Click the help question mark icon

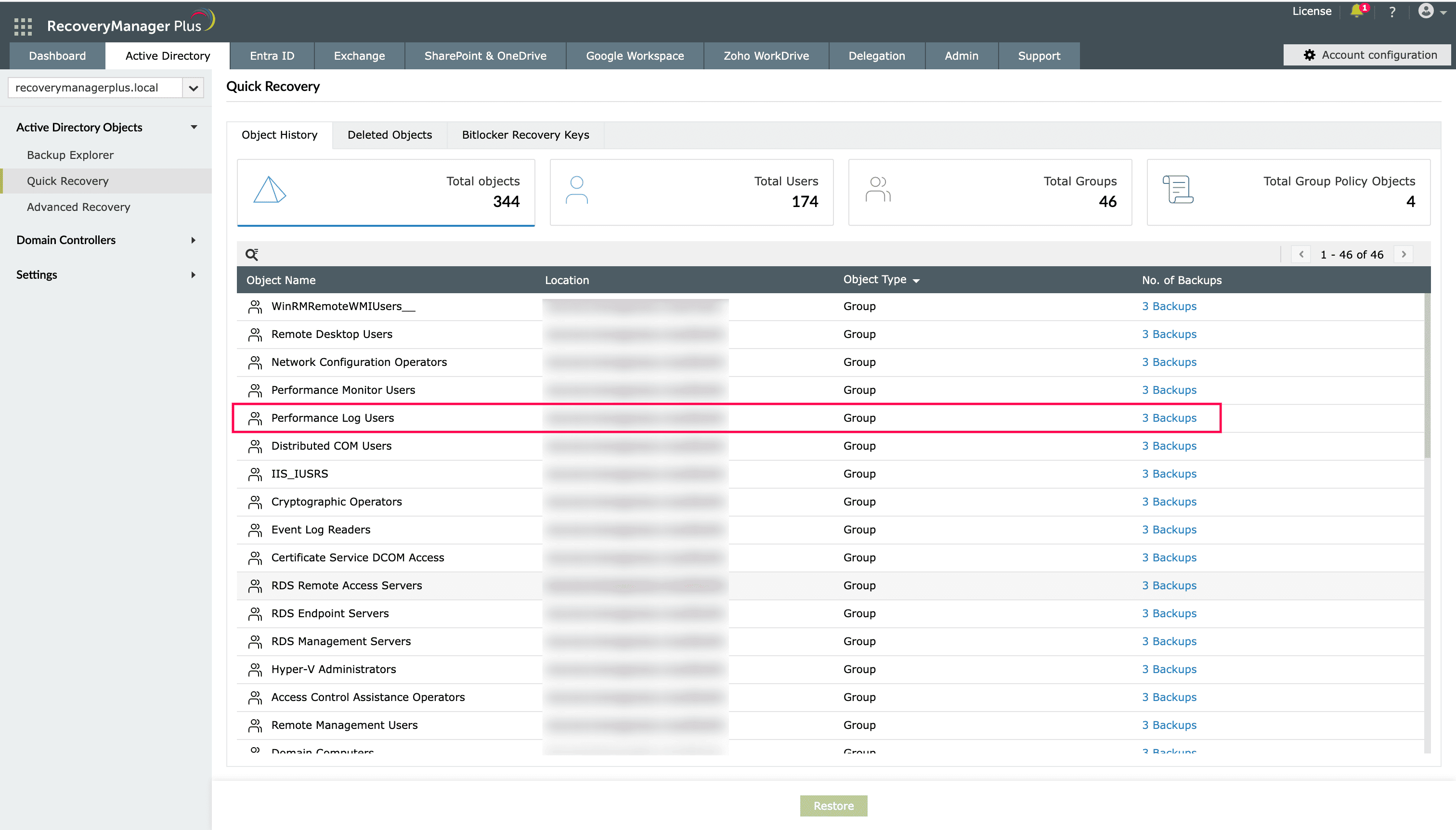[x=1392, y=12]
